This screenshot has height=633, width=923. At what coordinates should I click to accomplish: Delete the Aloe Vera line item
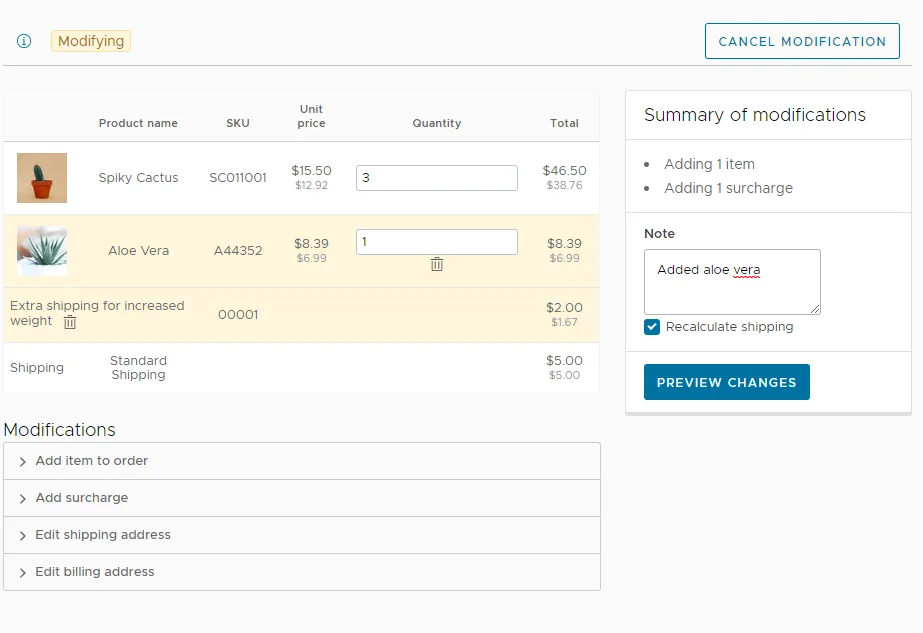(437, 264)
